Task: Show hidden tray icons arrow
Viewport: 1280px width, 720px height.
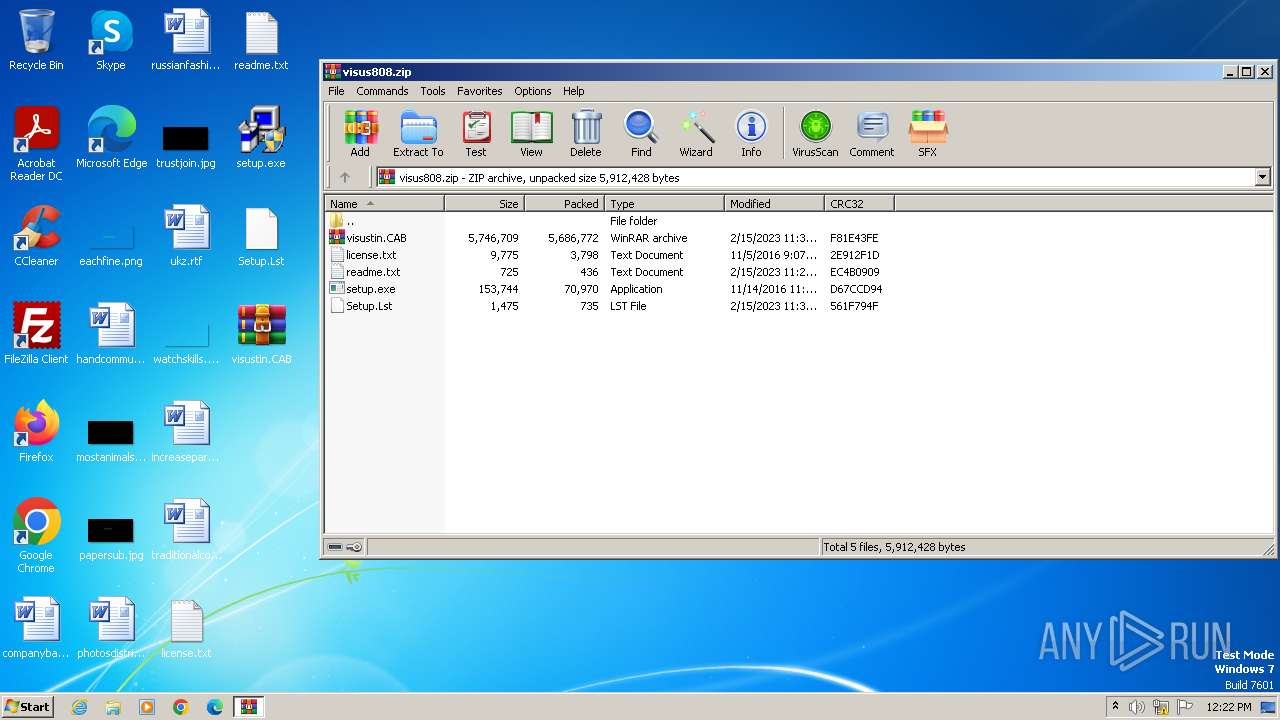Action: 1115,707
